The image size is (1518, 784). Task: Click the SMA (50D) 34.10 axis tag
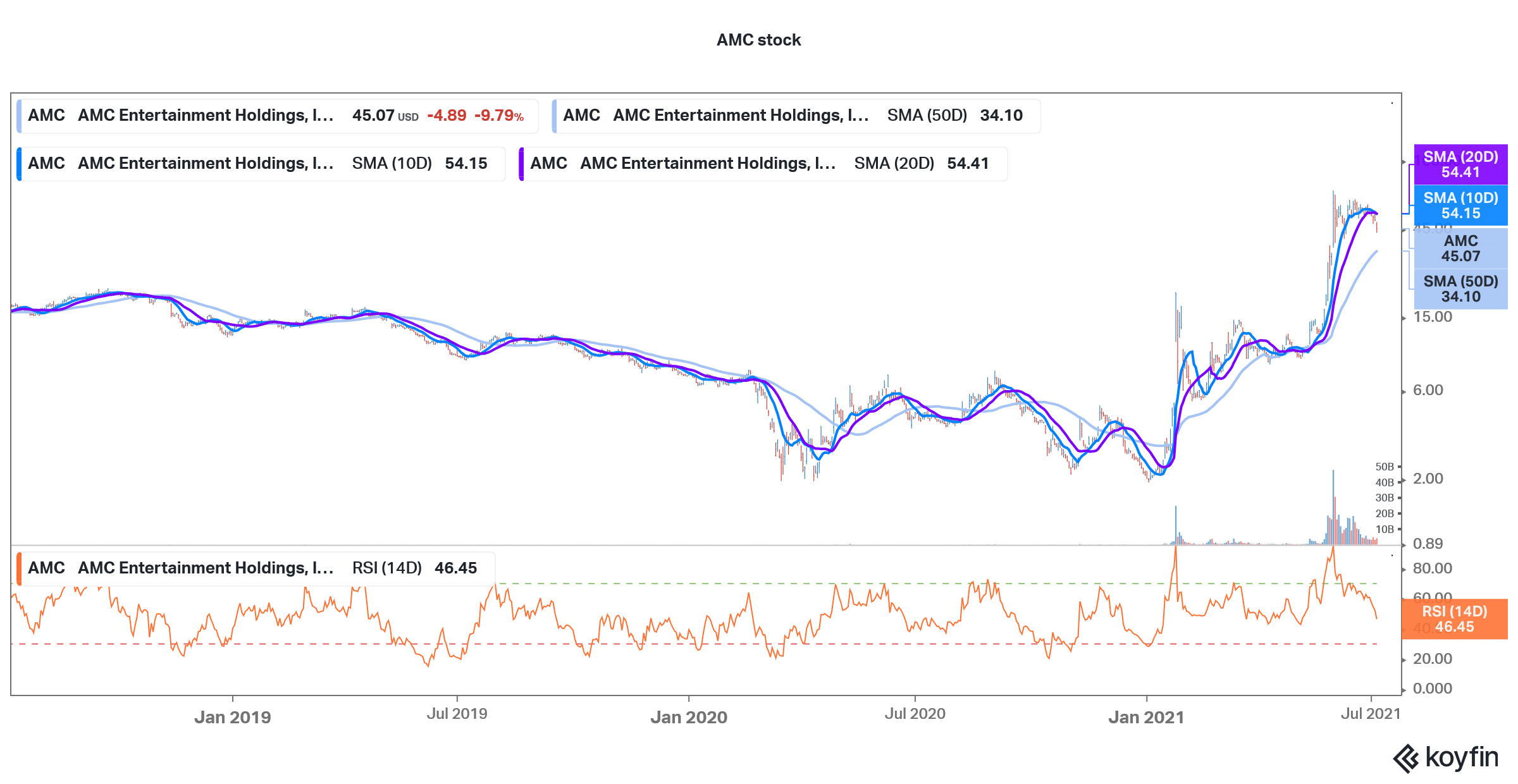coord(1460,289)
